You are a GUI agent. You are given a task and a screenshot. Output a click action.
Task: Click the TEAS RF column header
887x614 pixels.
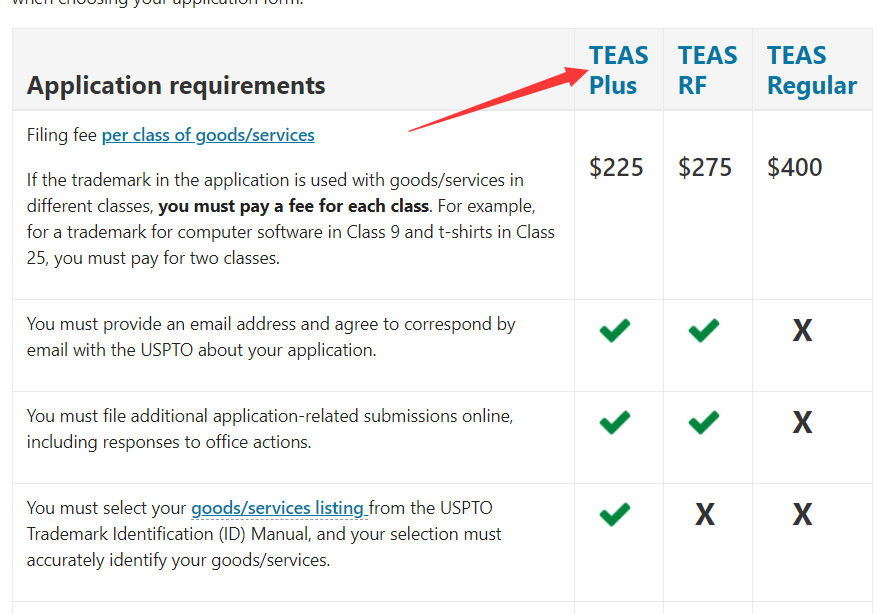(707, 70)
